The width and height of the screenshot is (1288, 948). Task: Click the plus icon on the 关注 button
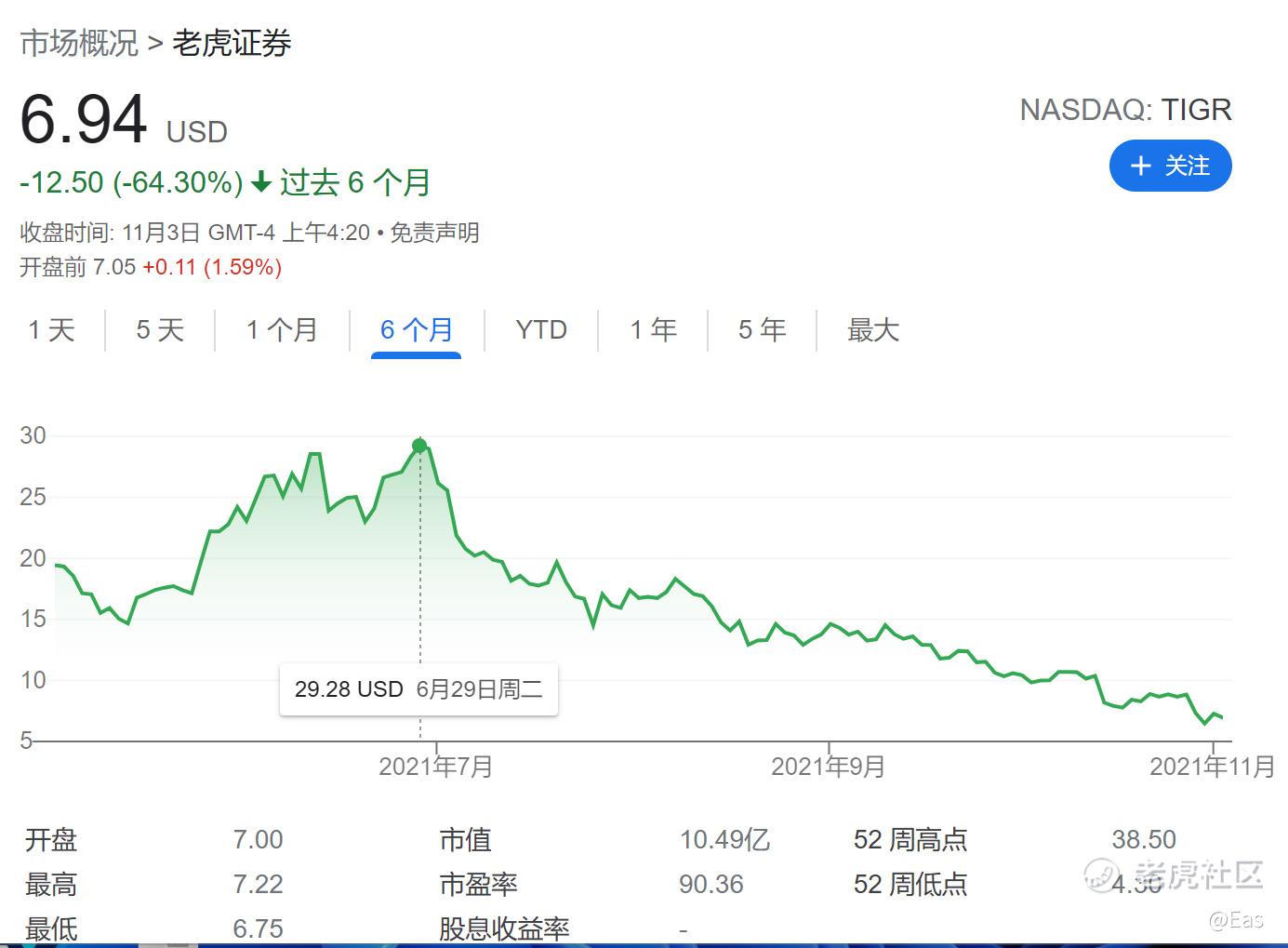click(1140, 167)
